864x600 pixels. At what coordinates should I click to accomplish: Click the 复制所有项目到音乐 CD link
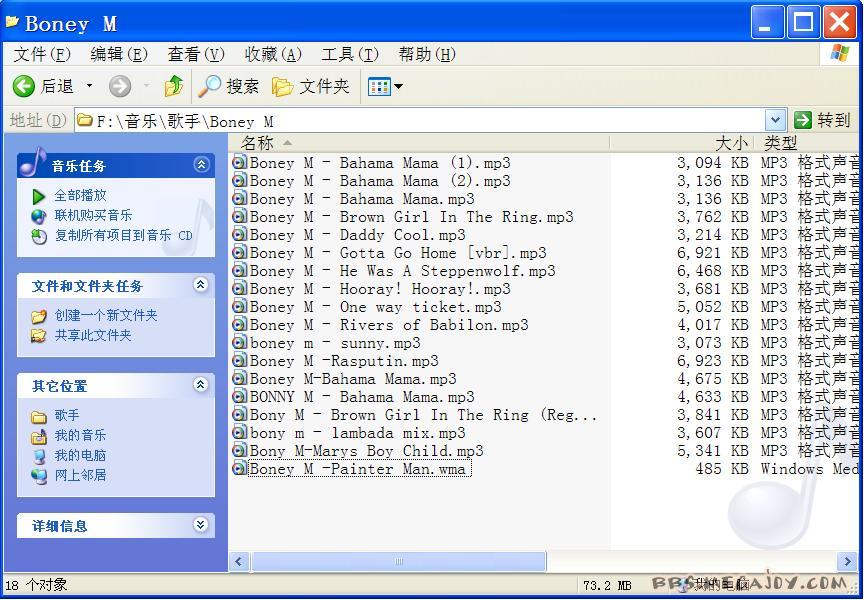124,236
